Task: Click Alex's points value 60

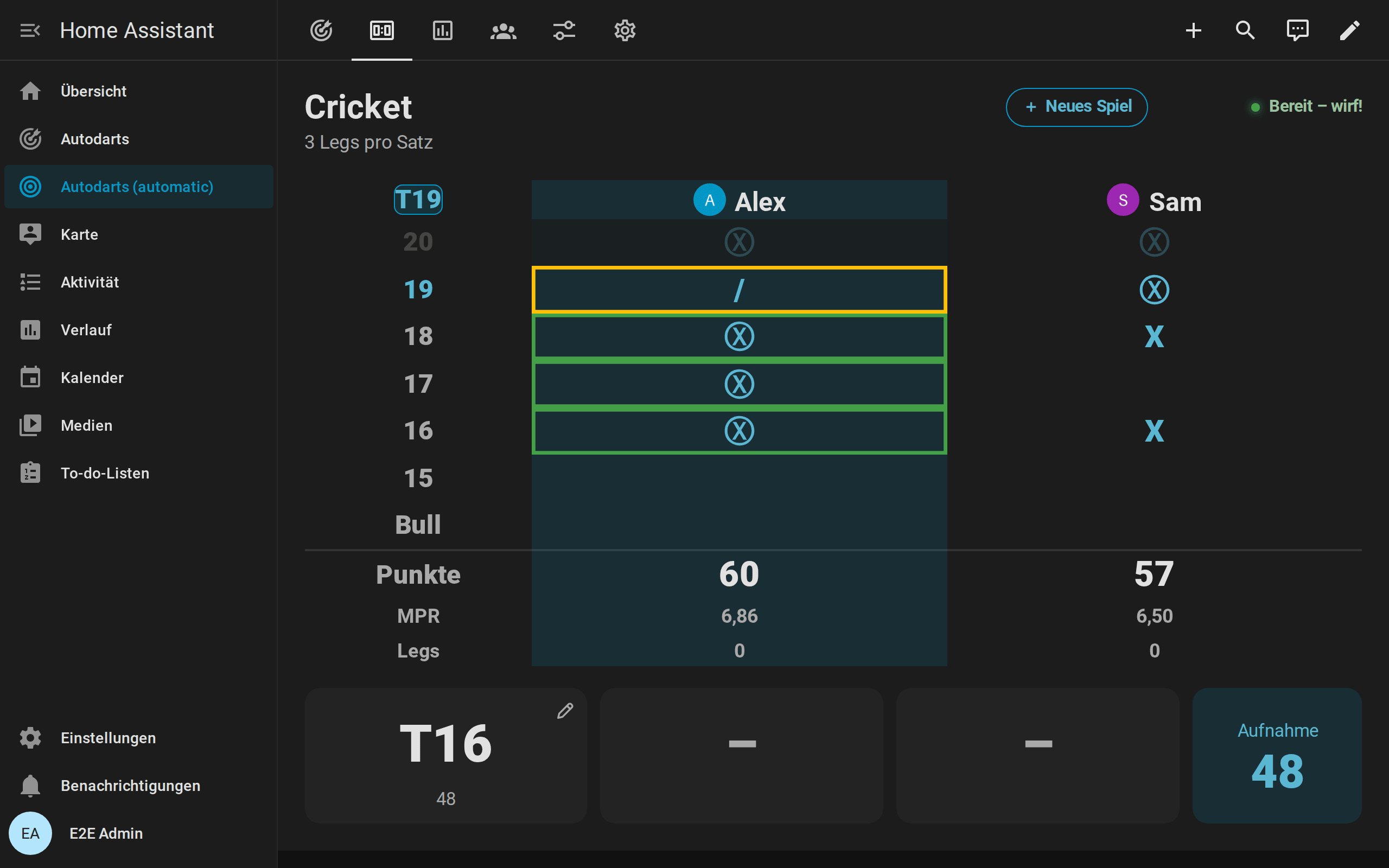Action: (x=740, y=573)
